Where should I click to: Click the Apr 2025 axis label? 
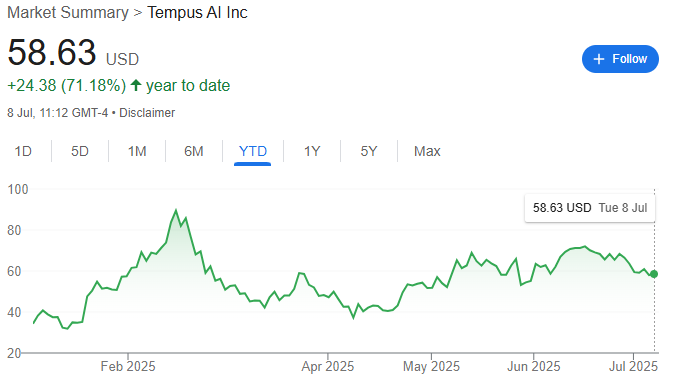(327, 367)
